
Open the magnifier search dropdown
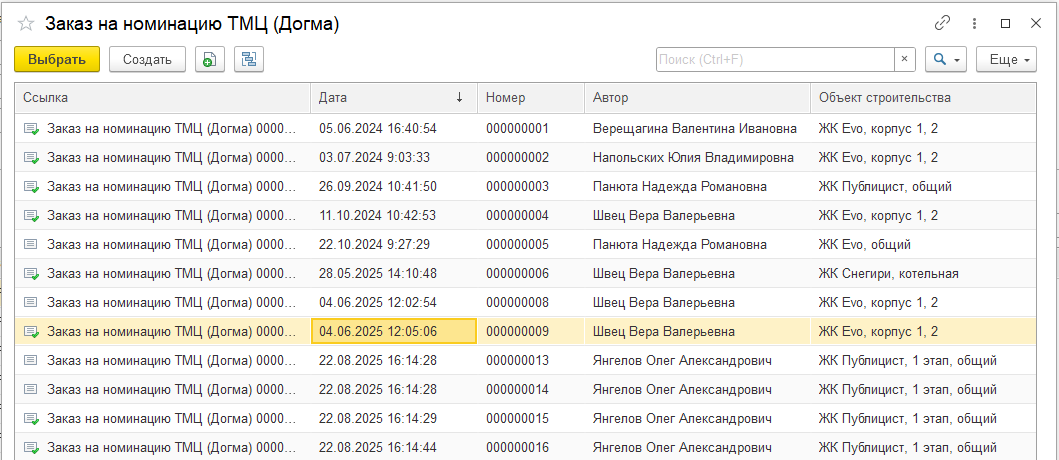946,60
